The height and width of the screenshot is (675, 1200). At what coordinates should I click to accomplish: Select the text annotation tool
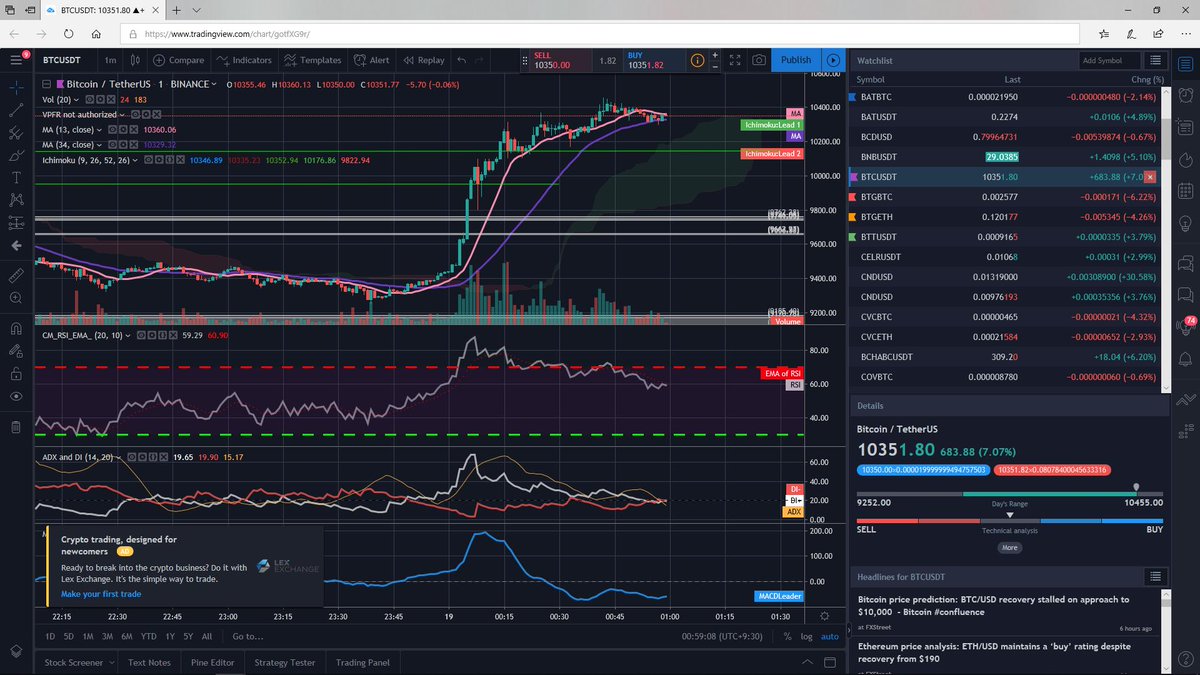[16, 177]
